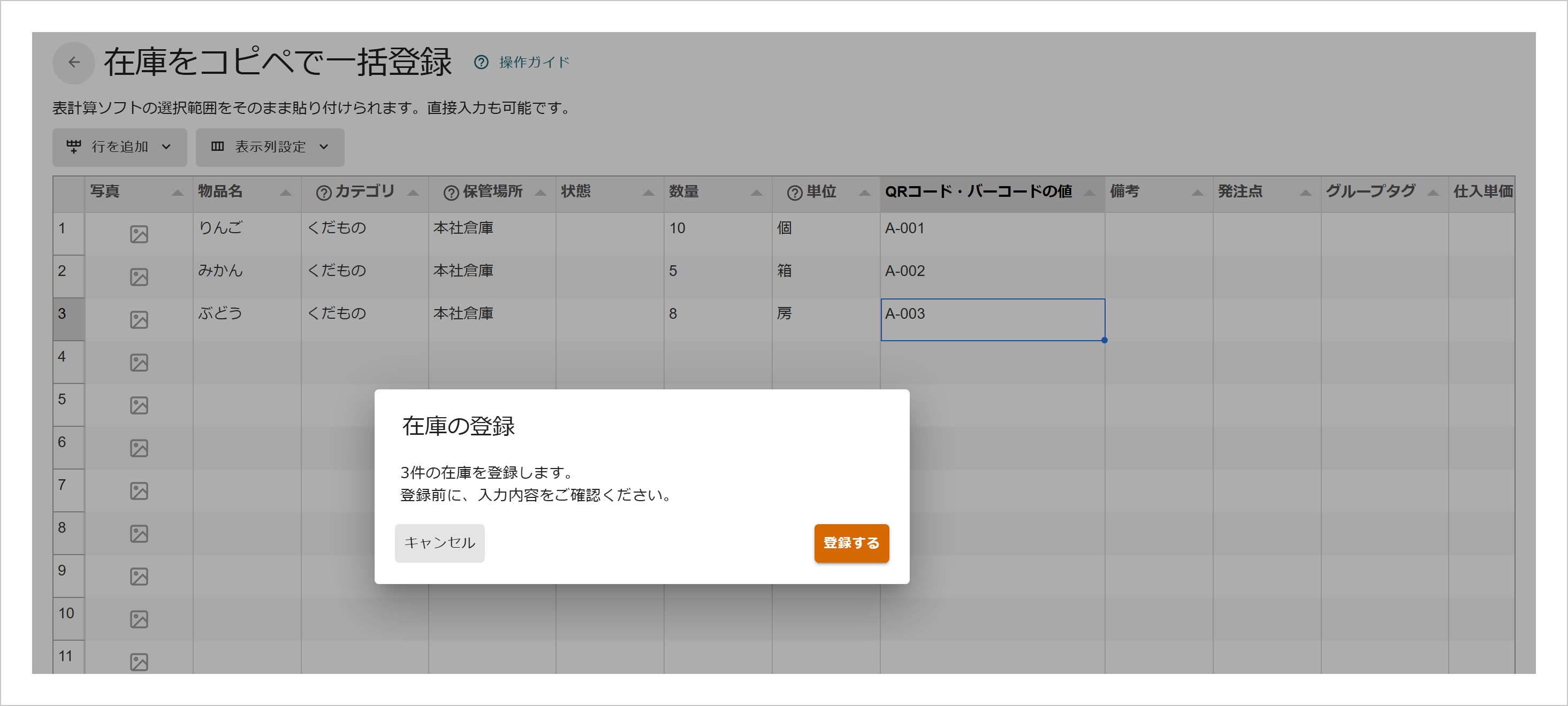Image resolution: width=1568 pixels, height=706 pixels.
Task: Sort by the 単位 column arrow
Action: pos(864,194)
